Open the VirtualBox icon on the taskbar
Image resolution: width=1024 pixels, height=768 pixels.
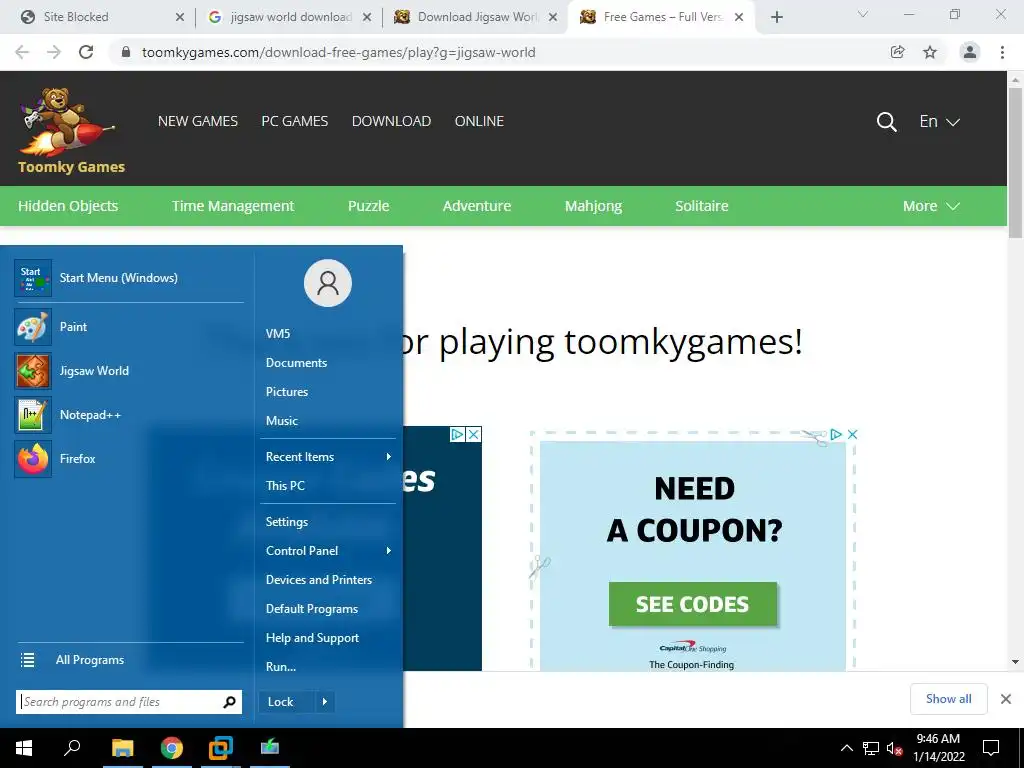[x=221, y=748]
